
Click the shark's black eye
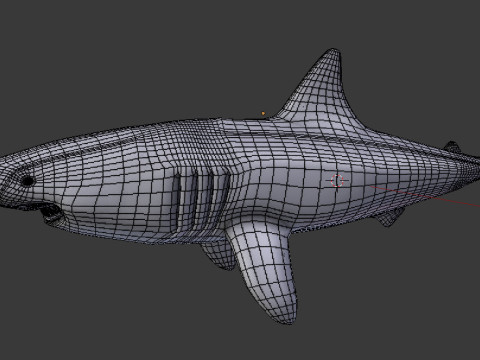27,181
